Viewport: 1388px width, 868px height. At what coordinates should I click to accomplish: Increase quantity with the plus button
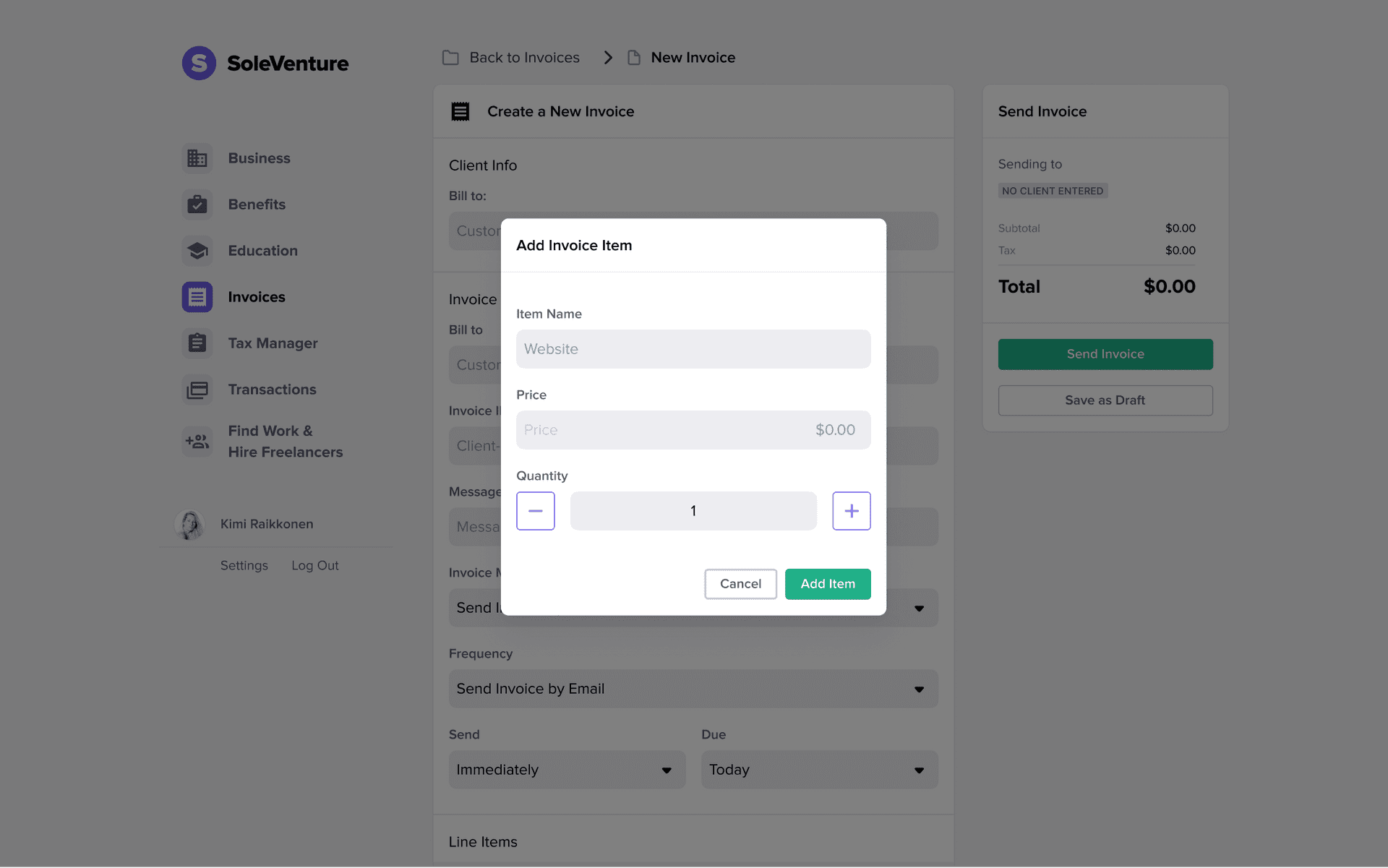(851, 511)
